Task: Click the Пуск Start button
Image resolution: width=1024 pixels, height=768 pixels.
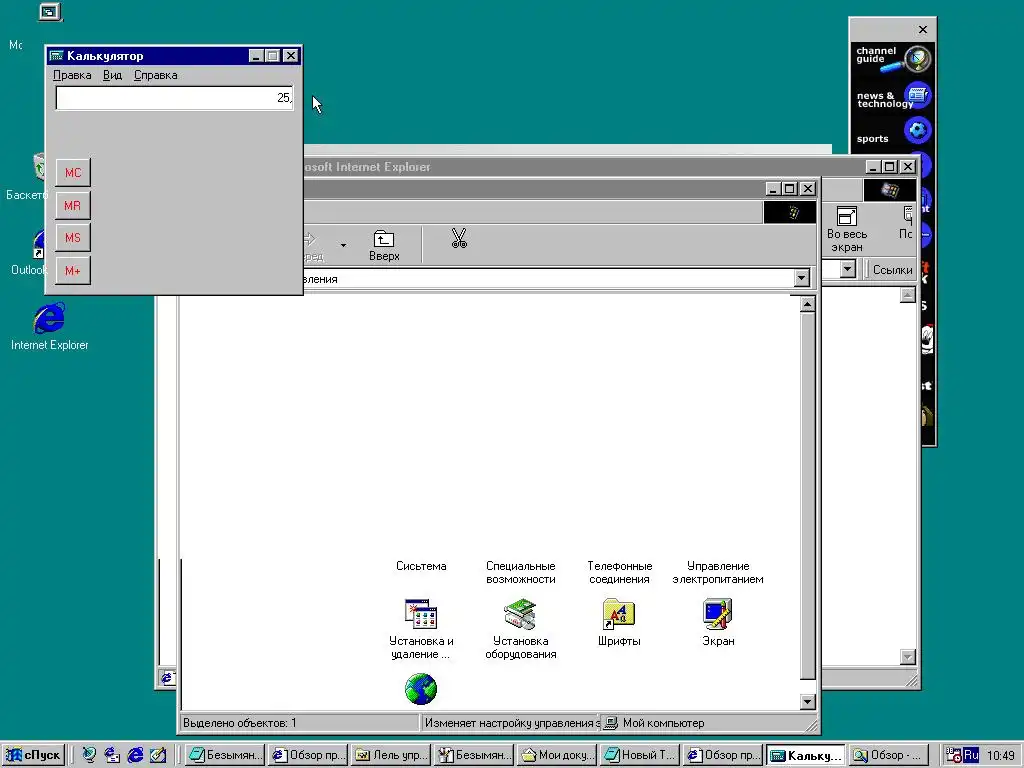Action: 33,755
